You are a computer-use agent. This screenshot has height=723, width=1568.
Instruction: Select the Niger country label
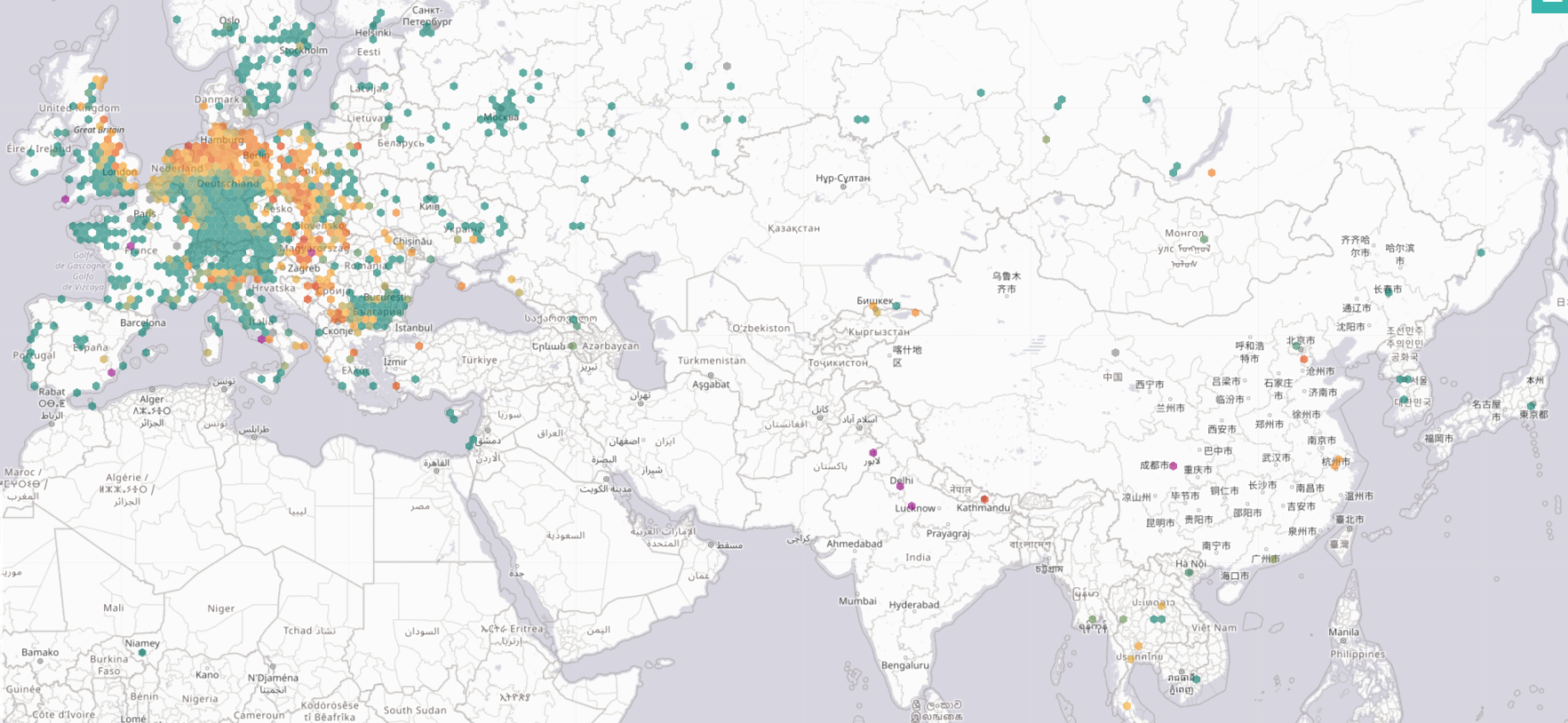(x=221, y=608)
